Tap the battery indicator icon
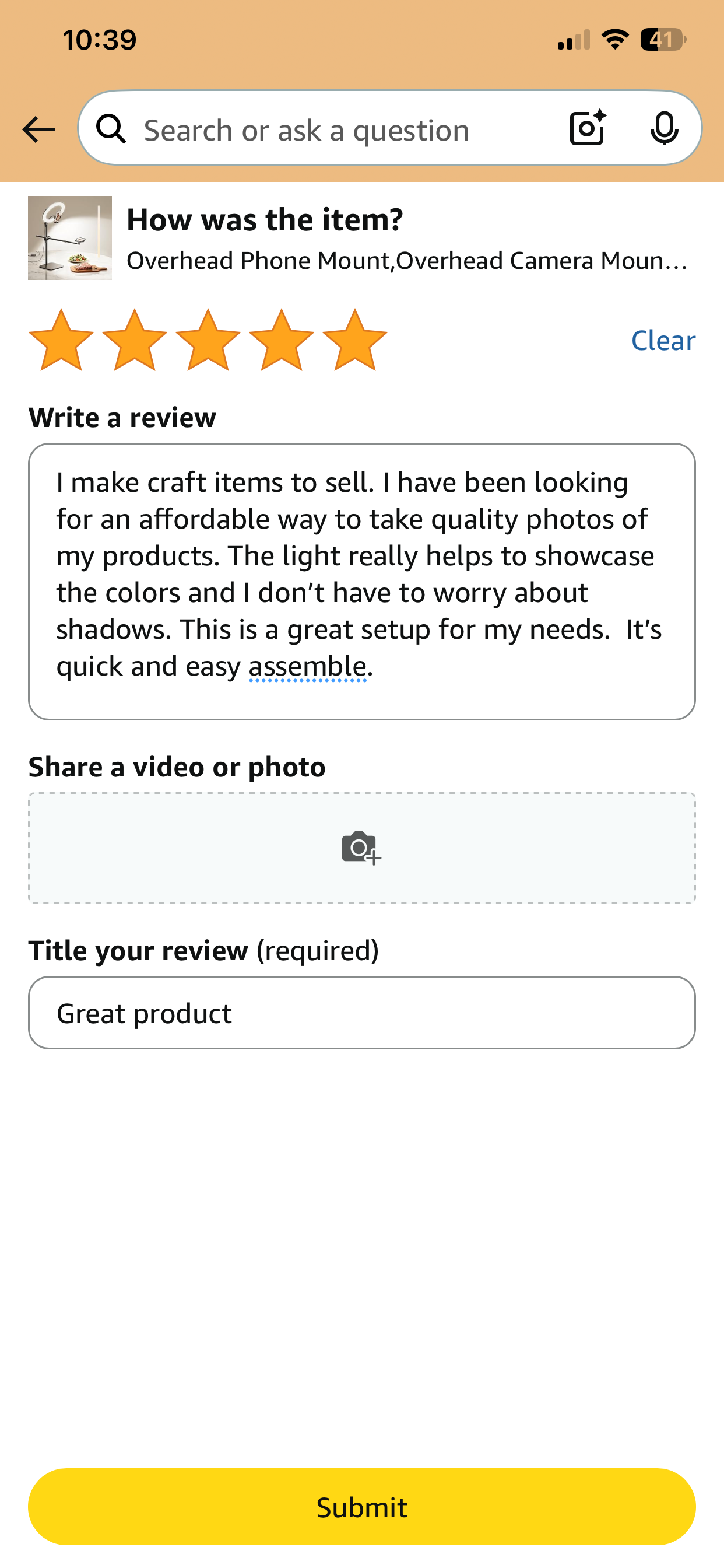 [x=663, y=40]
